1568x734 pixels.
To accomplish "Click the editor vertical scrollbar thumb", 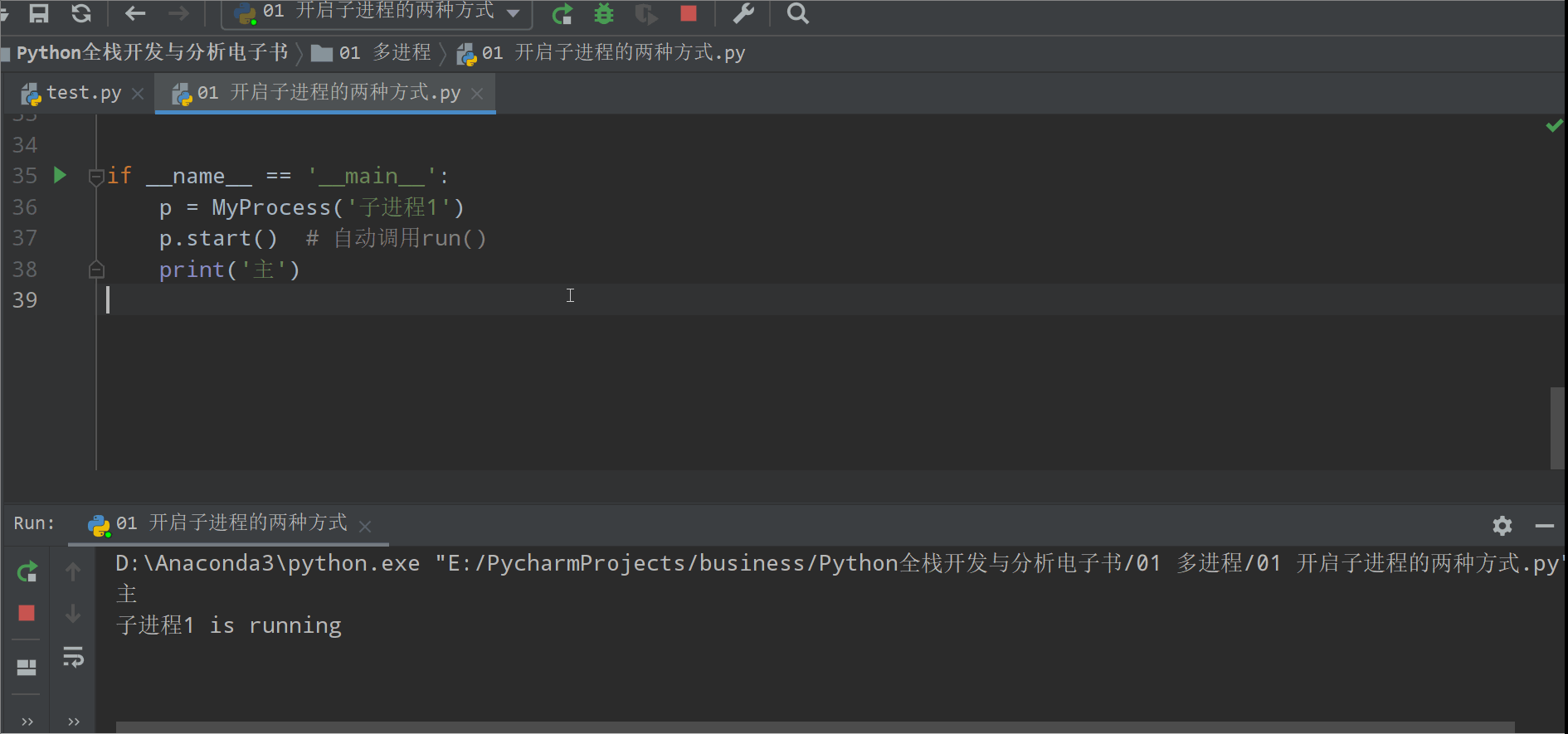I will pos(1556,428).
